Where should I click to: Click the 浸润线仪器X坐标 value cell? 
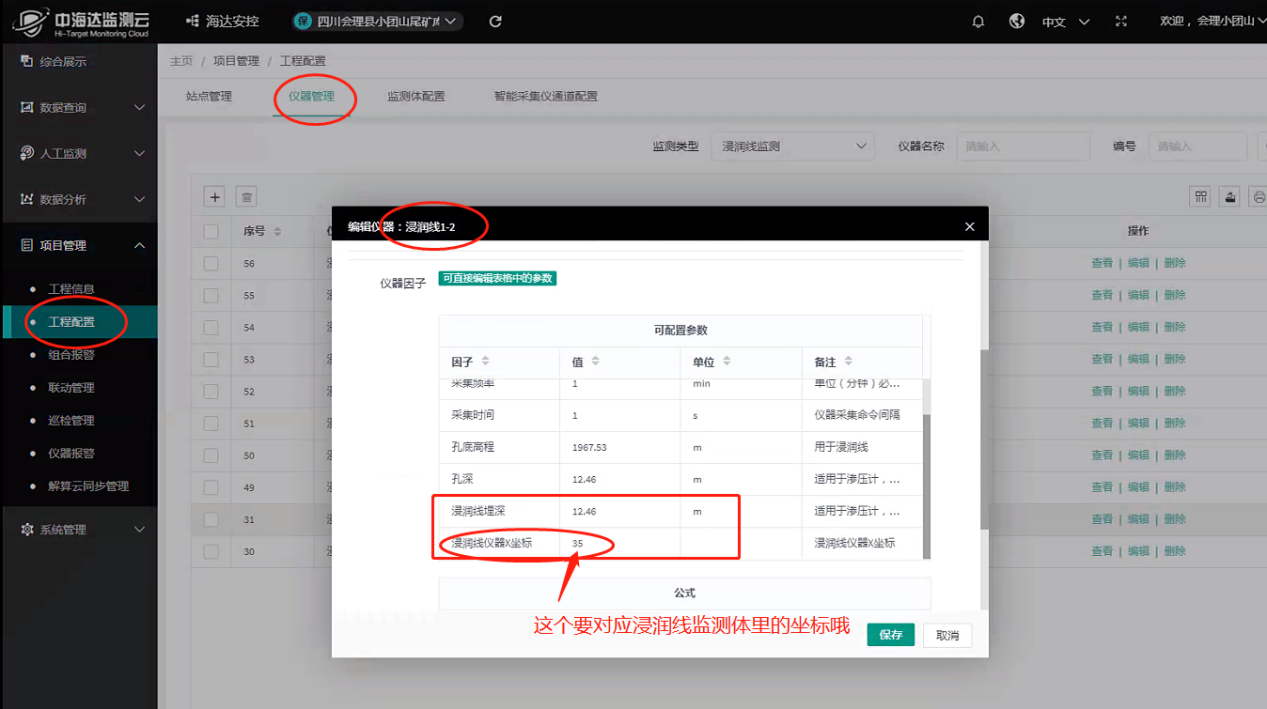(x=619, y=543)
